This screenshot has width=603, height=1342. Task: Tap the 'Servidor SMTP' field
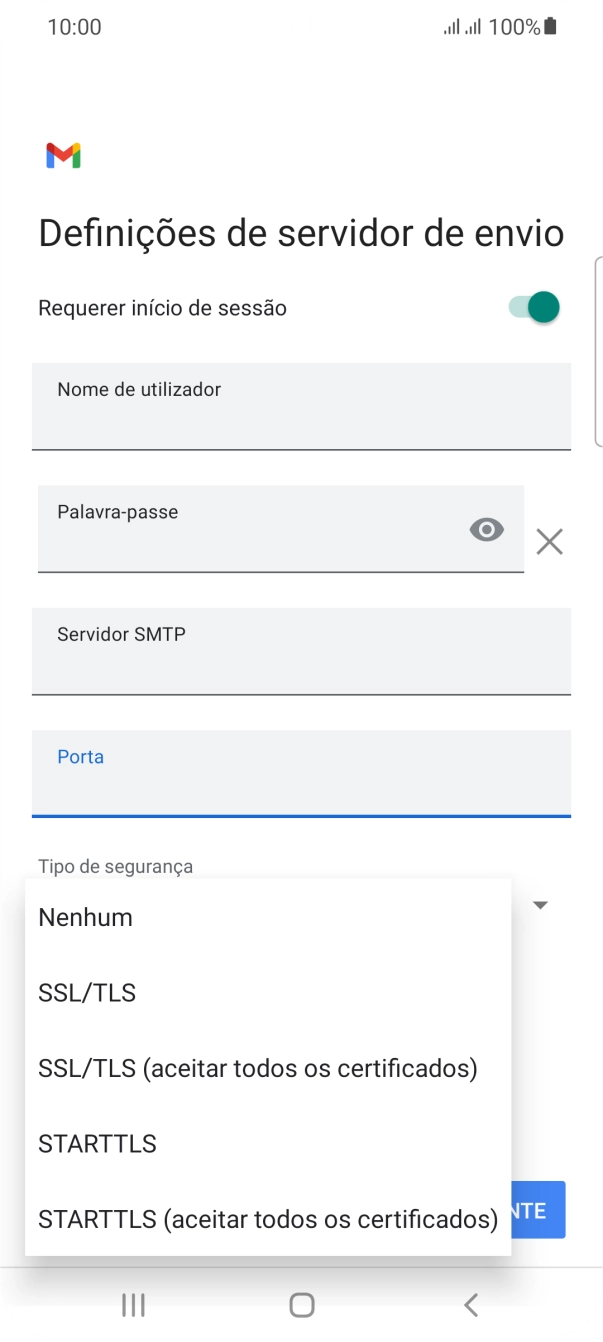point(301,652)
